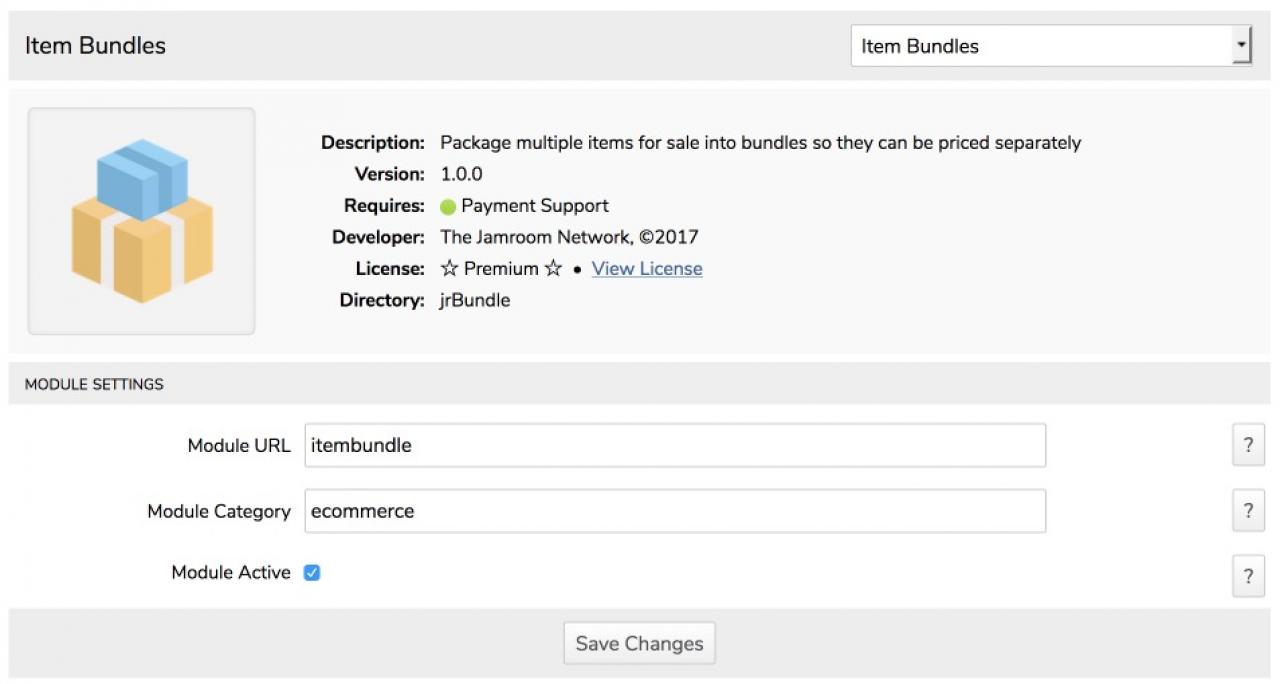This screenshot has height=684, width=1280.
Task: Focus the Module URL text field
Action: tap(675, 446)
